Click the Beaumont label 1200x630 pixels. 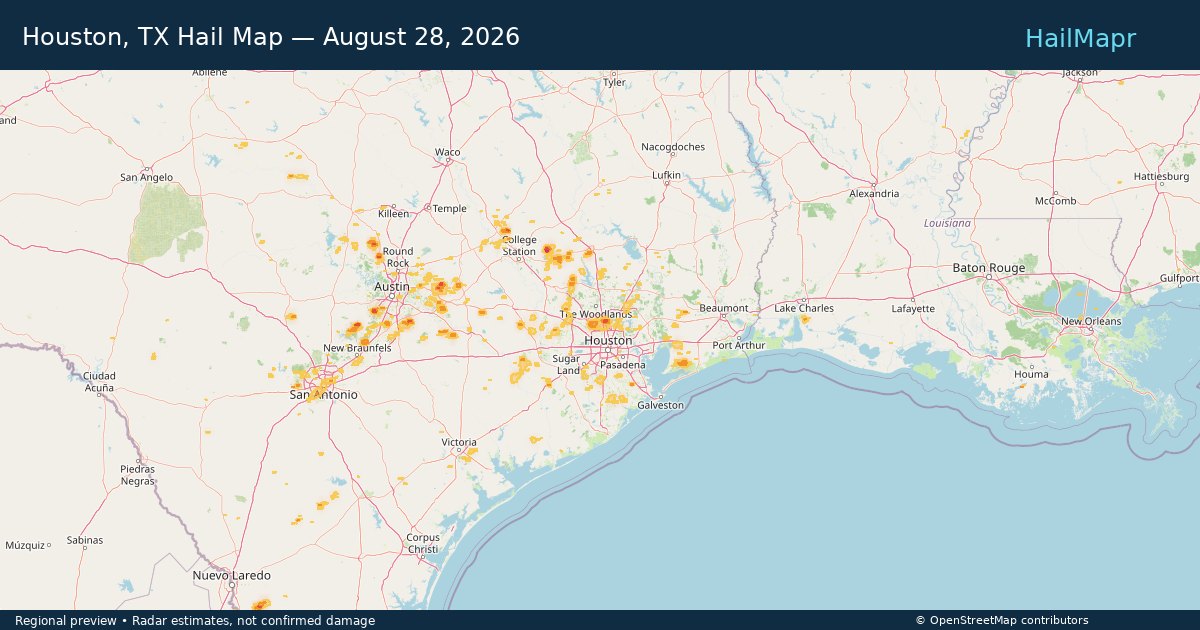click(x=723, y=308)
